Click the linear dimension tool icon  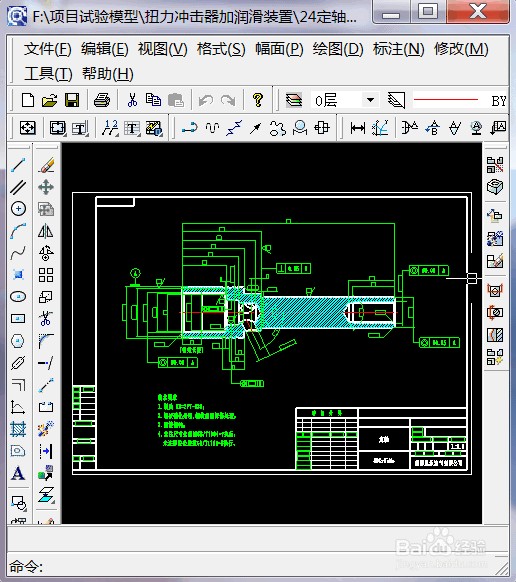(x=357, y=128)
